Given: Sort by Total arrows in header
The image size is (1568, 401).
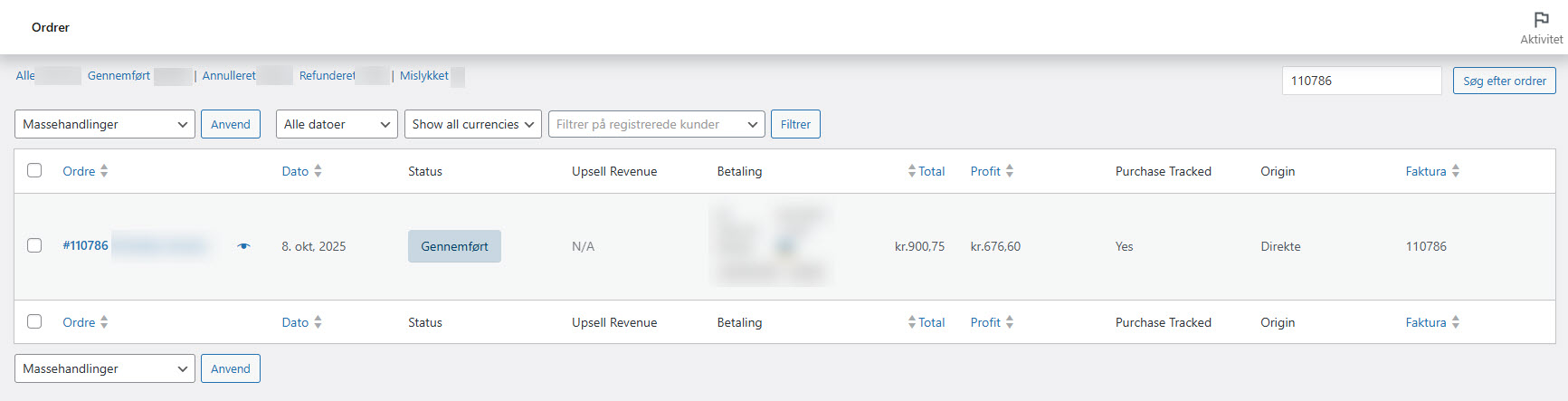Looking at the screenshot, I should 911,171.
